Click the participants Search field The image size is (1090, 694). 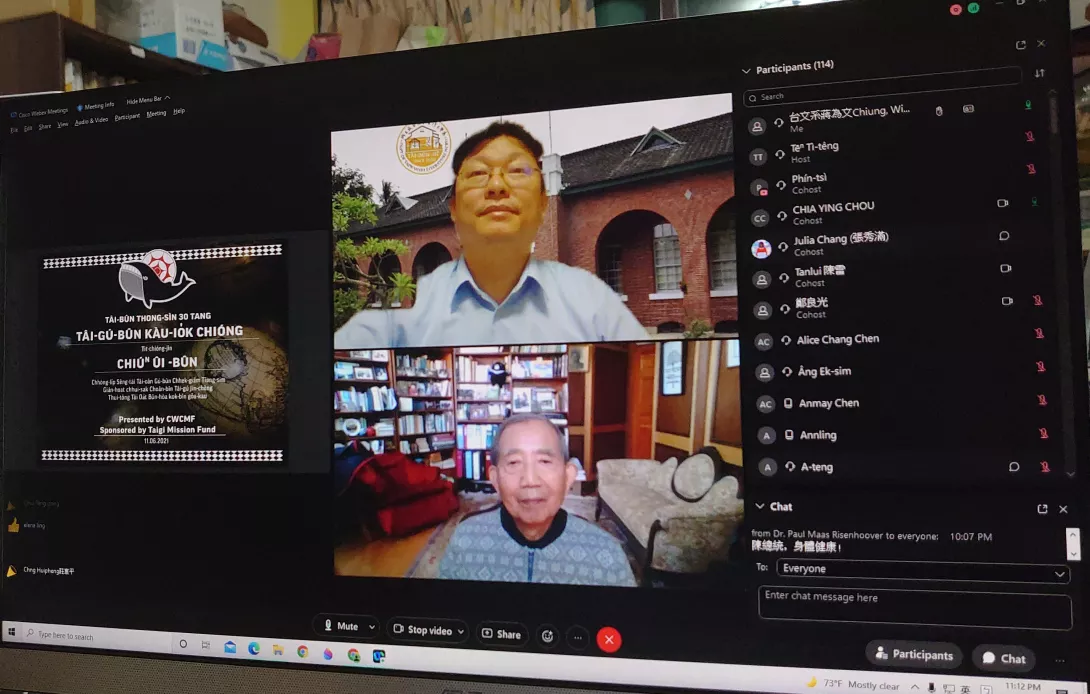882,89
